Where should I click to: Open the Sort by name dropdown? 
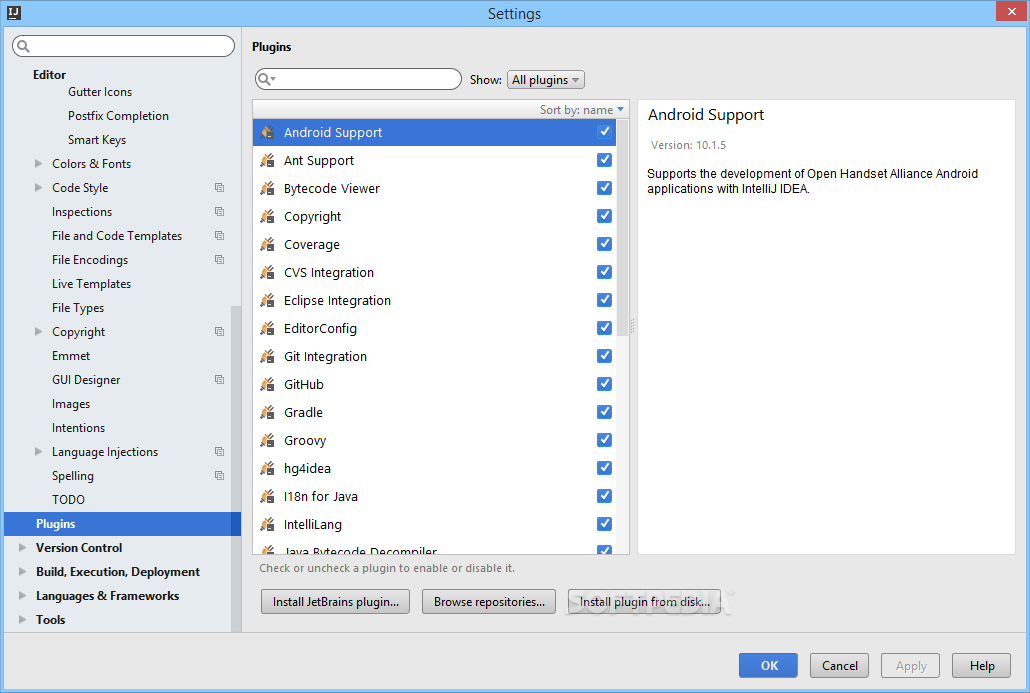pyautogui.click(x=581, y=110)
